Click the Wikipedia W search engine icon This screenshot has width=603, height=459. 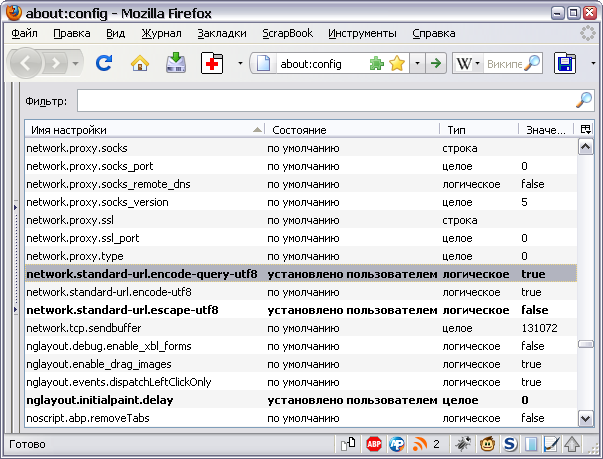coord(463,63)
